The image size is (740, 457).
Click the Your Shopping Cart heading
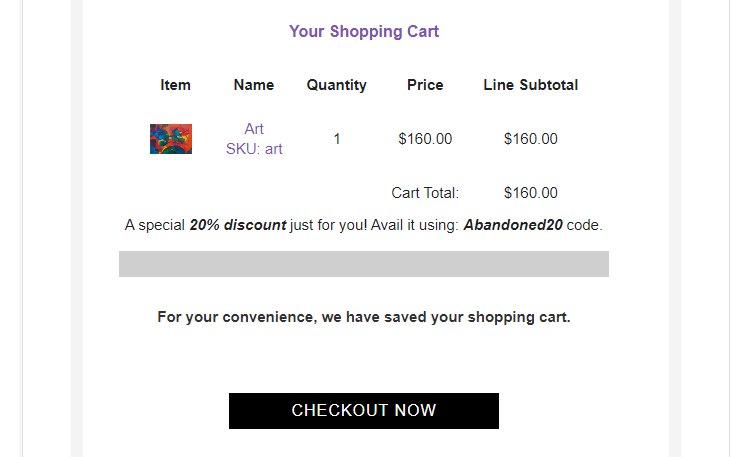pyautogui.click(x=364, y=31)
